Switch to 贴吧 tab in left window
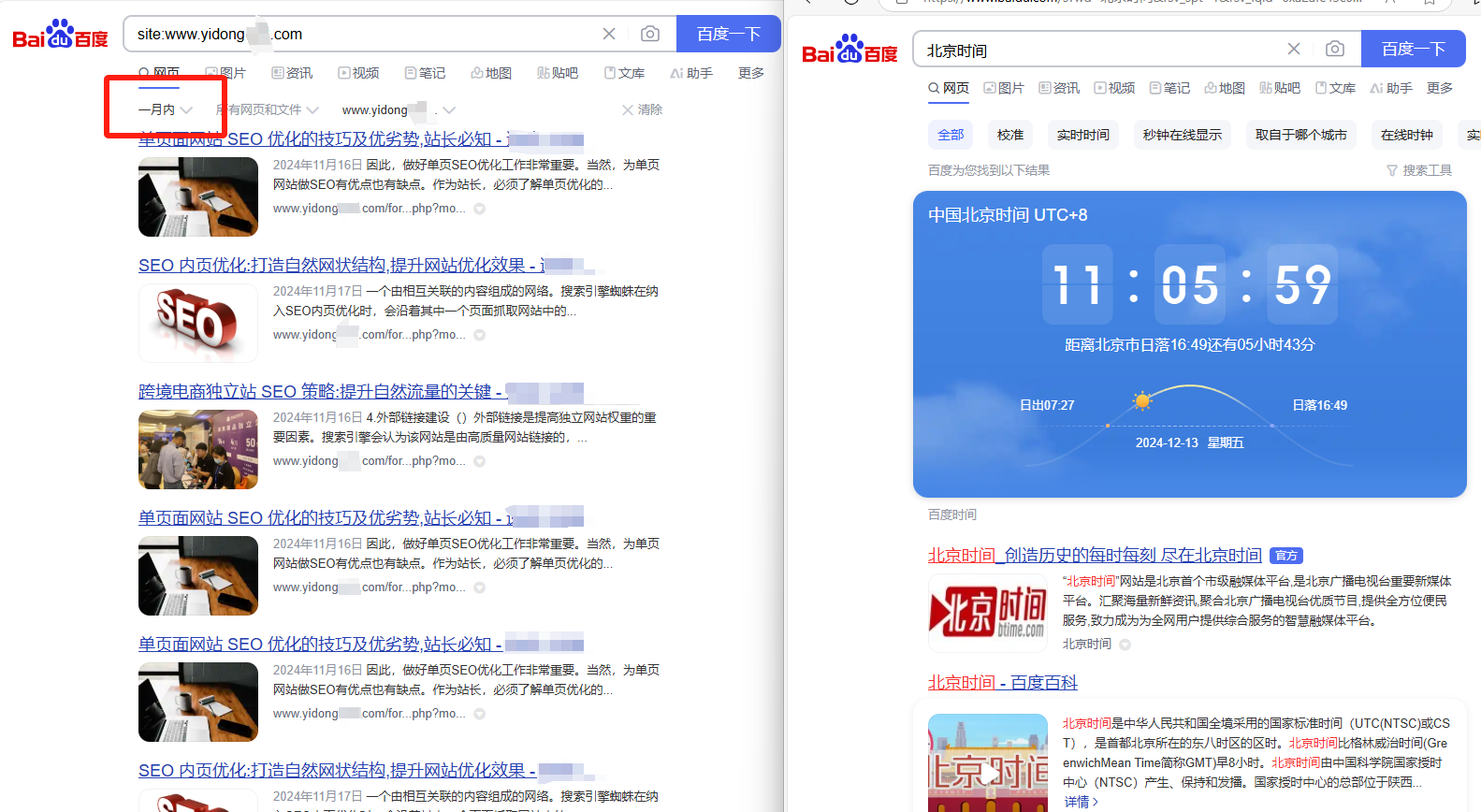This screenshot has height=812, width=1481. click(558, 73)
